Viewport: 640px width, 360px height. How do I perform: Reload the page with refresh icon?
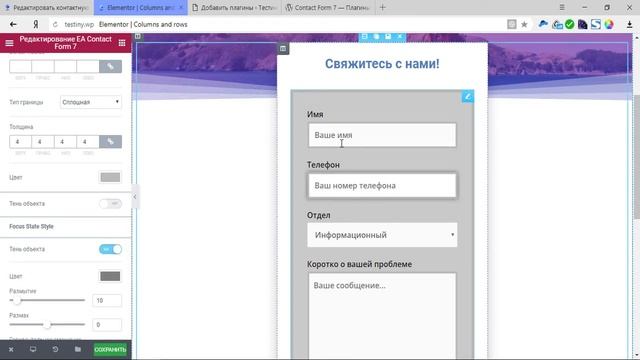pyautogui.click(x=55, y=24)
